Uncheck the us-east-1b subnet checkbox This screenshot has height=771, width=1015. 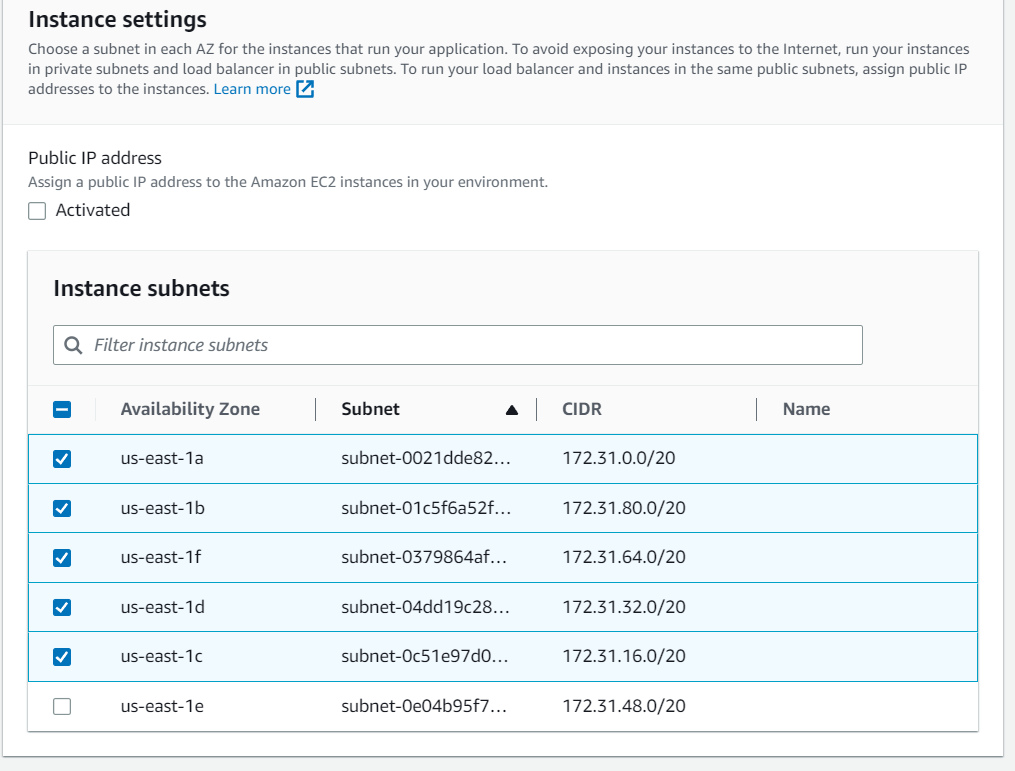pos(61,508)
